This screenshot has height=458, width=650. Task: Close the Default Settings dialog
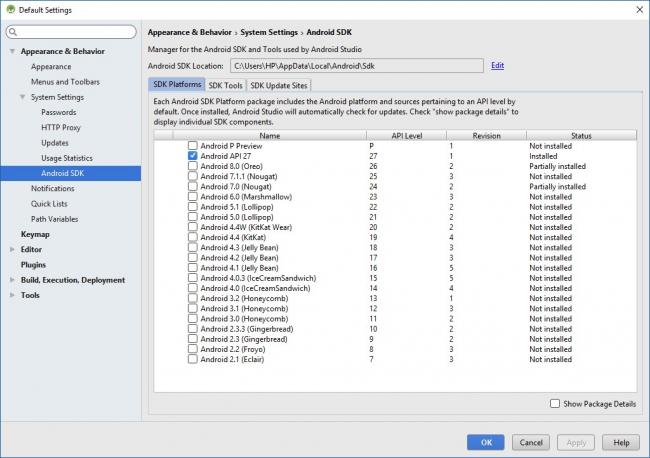point(640,10)
